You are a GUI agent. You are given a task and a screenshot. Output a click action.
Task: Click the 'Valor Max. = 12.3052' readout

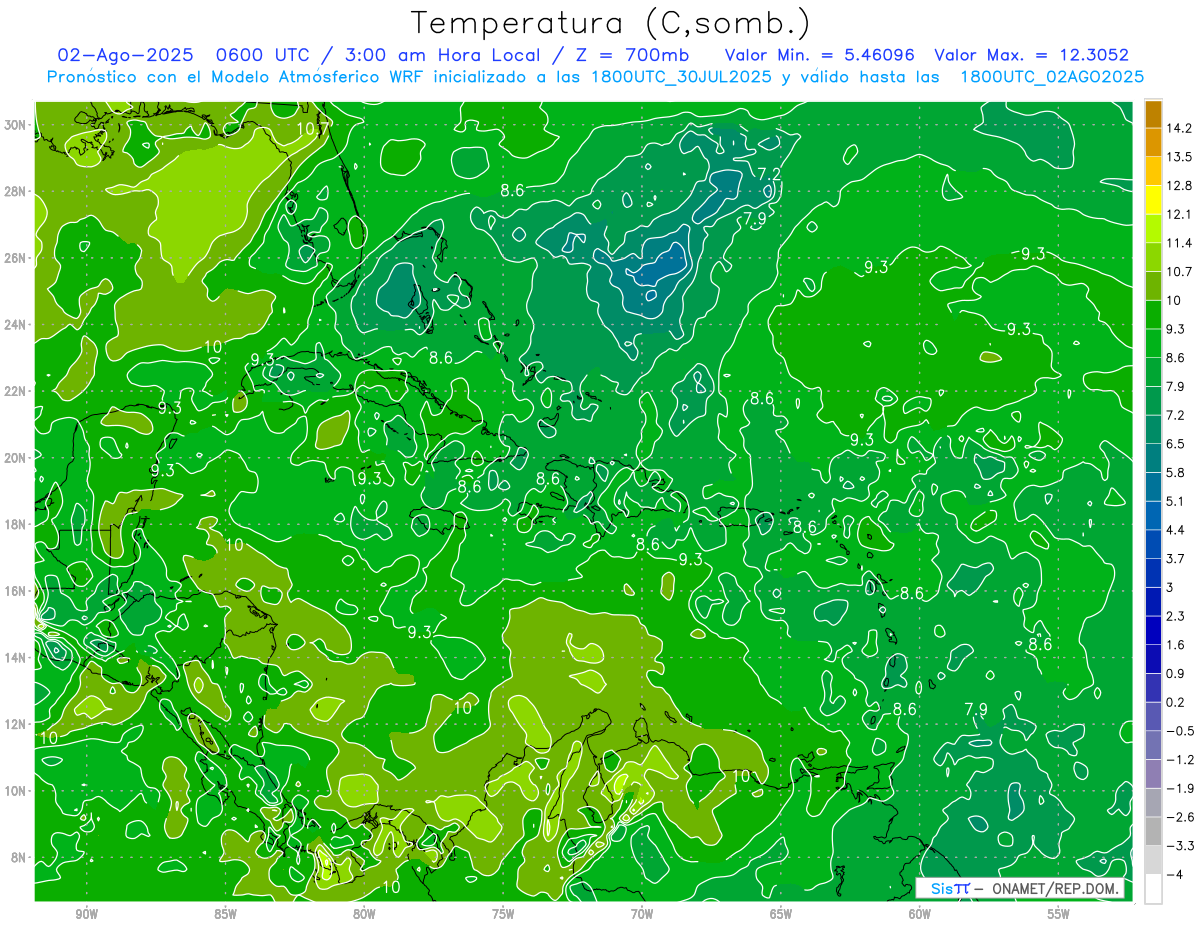coord(1030,55)
